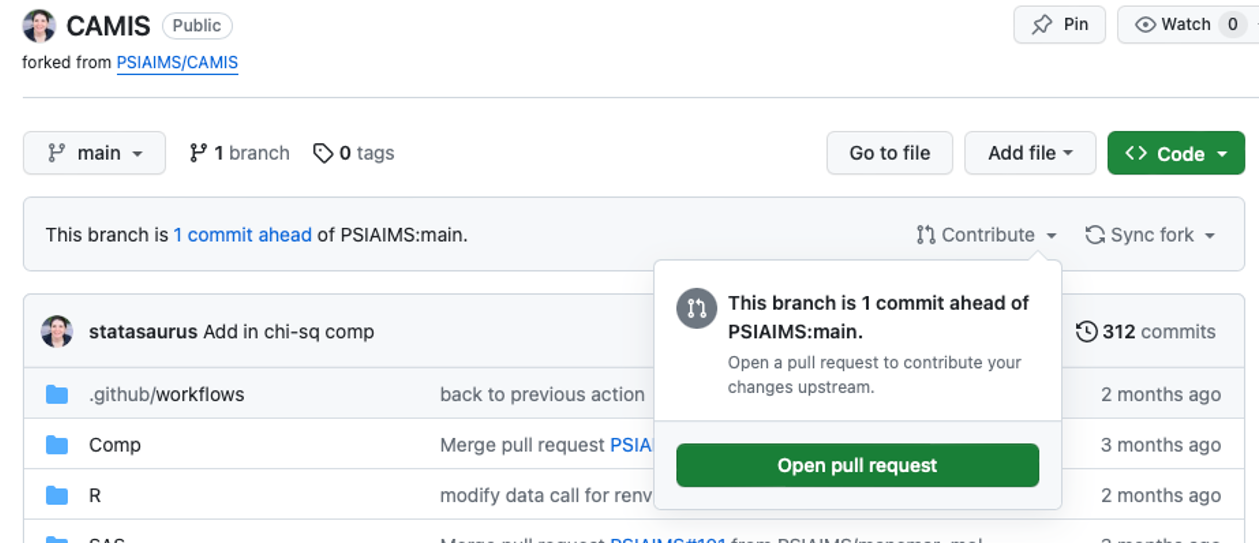The image size is (1260, 544).
Task: Click the CAMIS repository owner avatar
Action: (x=38, y=26)
